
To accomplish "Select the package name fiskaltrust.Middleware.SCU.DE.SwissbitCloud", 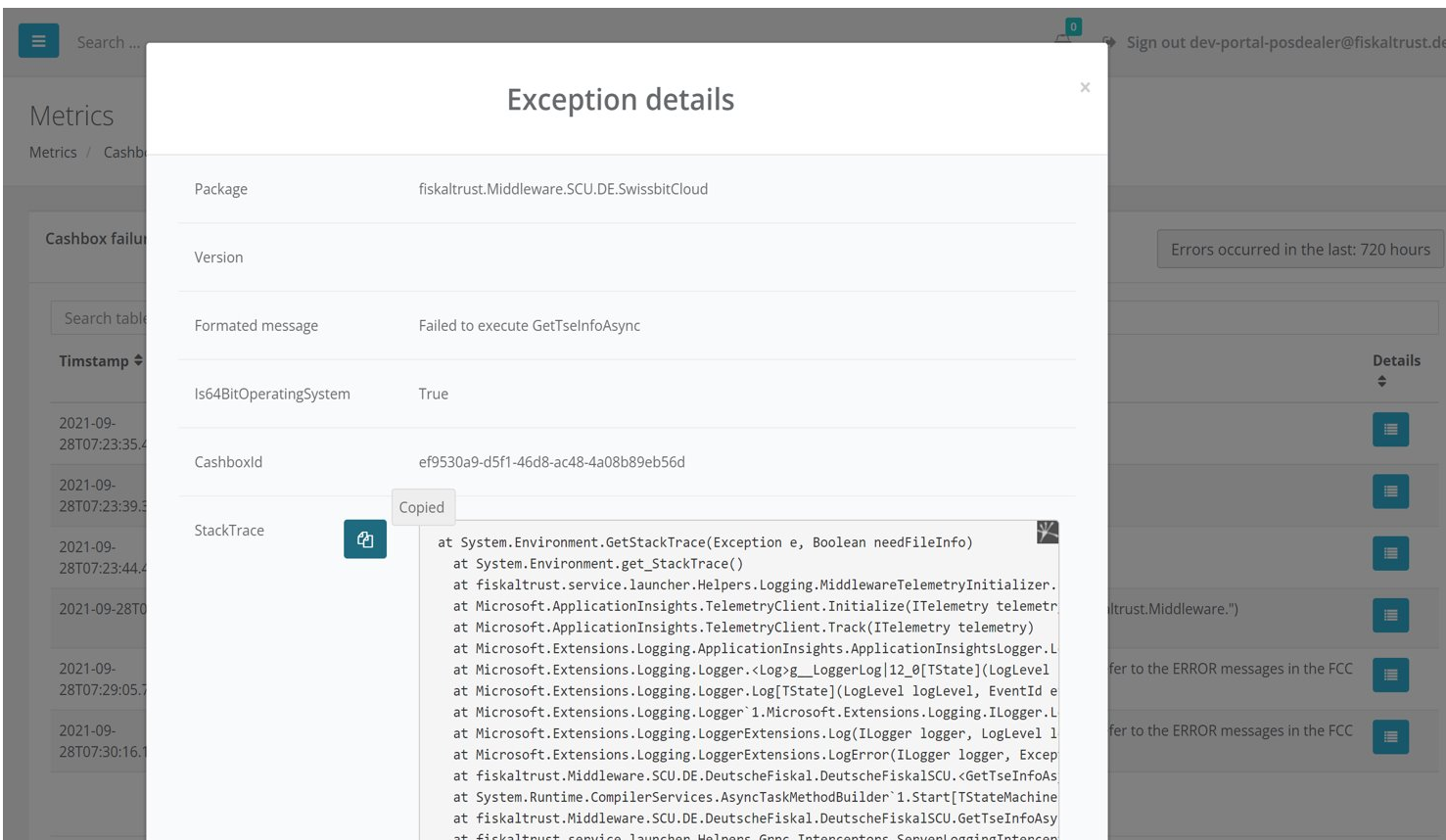I will [x=563, y=189].
